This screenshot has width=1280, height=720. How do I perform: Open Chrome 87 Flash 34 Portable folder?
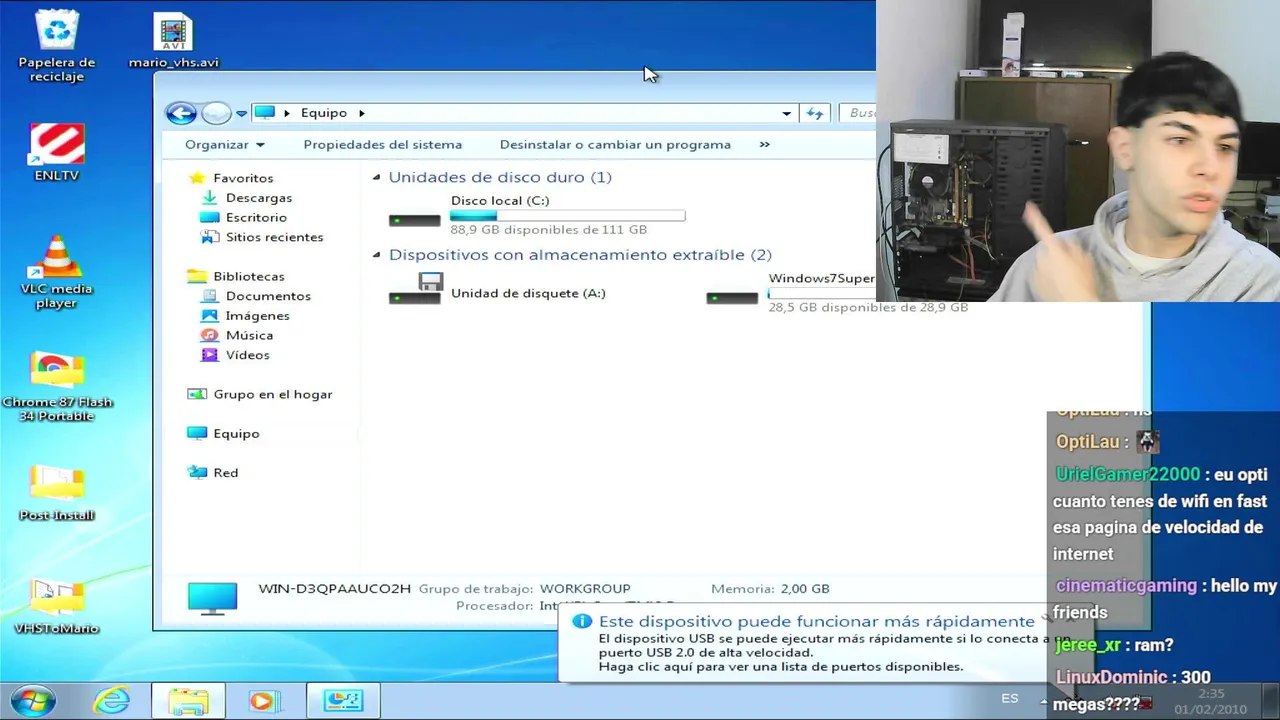coord(57,386)
